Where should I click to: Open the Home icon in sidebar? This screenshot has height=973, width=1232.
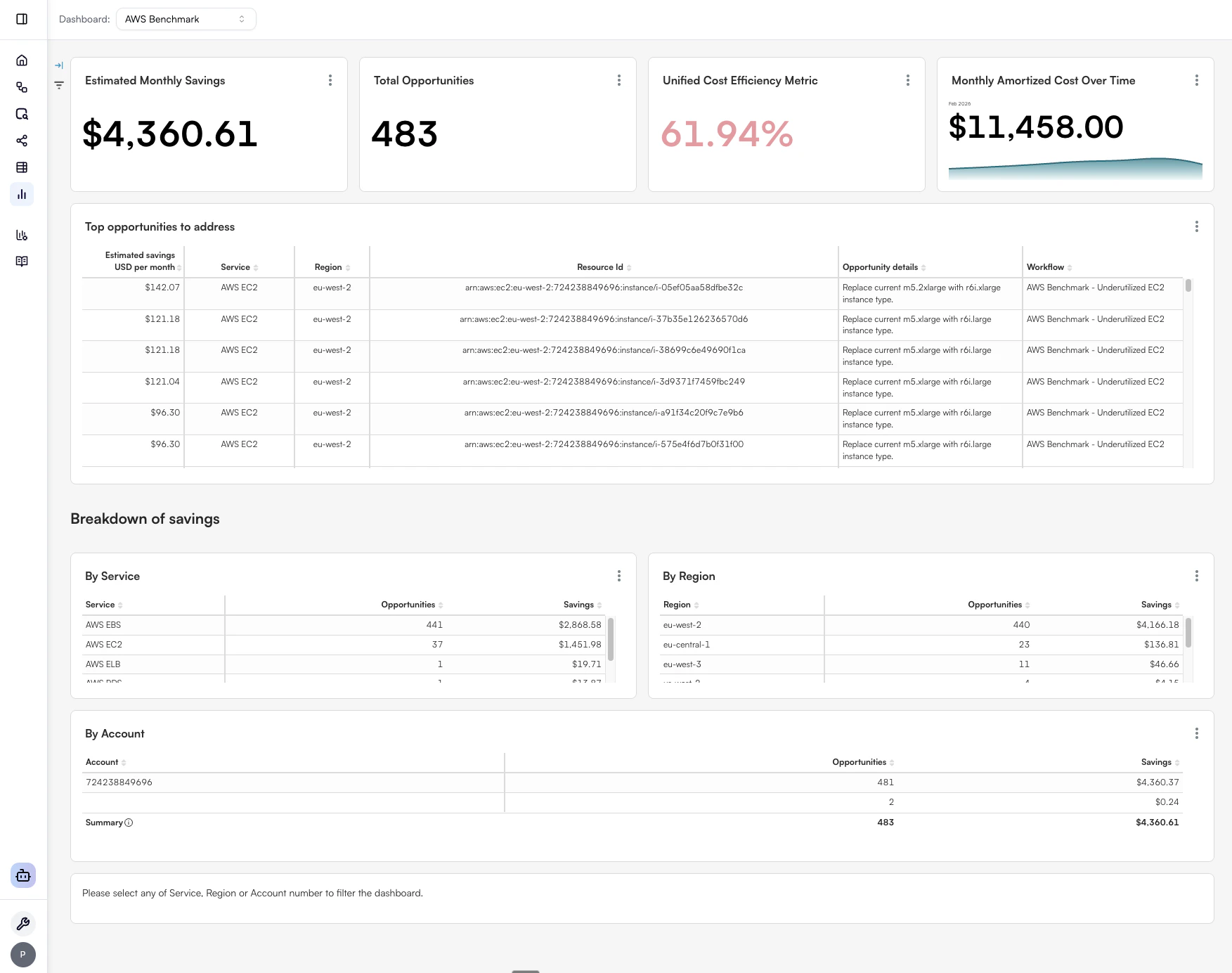pos(22,60)
